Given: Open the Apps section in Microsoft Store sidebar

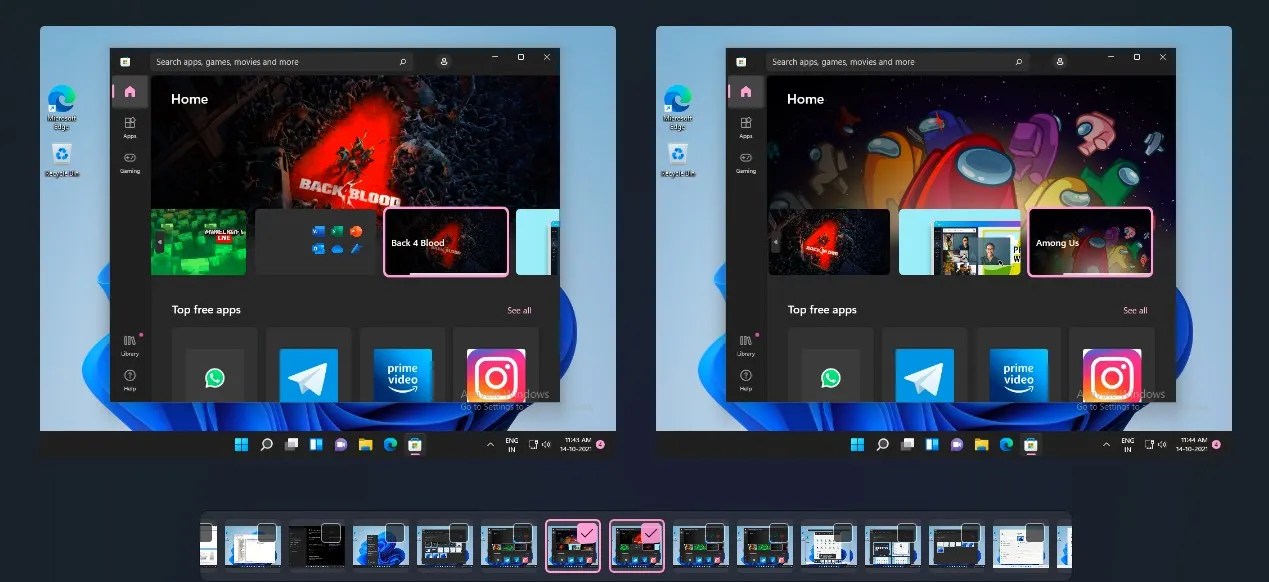Looking at the screenshot, I should pos(130,128).
